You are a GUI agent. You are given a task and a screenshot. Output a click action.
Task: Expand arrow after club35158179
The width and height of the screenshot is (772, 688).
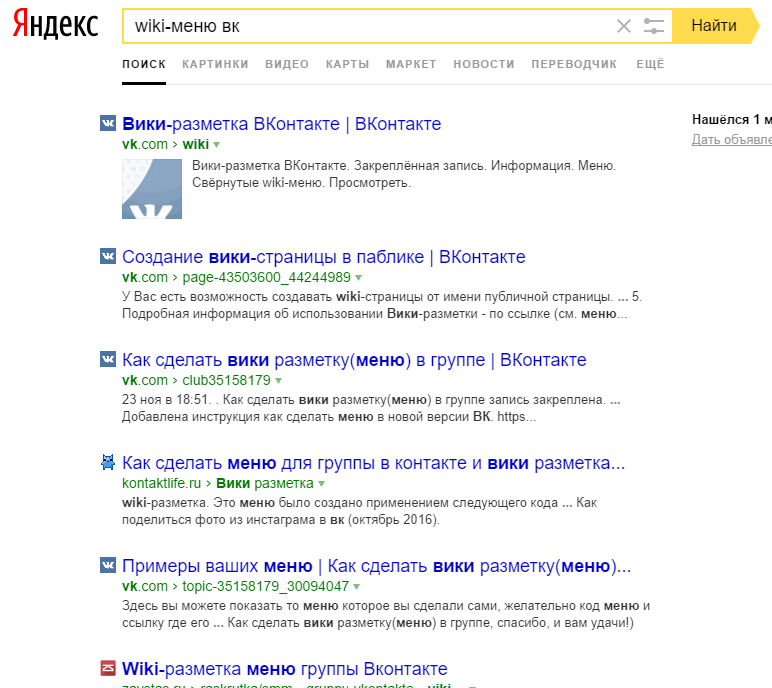(279, 381)
